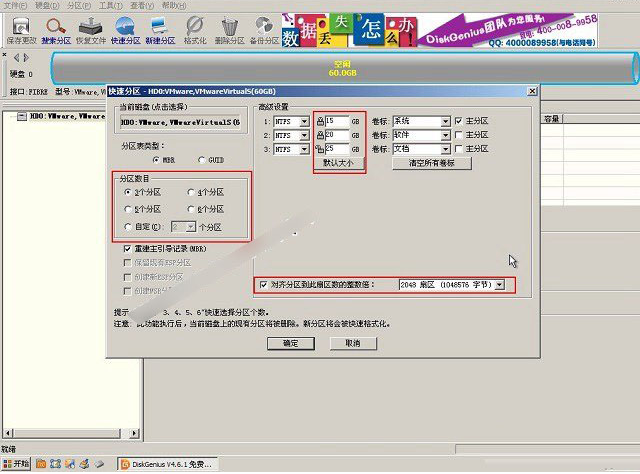
Task: Select the custom (自定) partition count radio
Action: tap(128, 227)
